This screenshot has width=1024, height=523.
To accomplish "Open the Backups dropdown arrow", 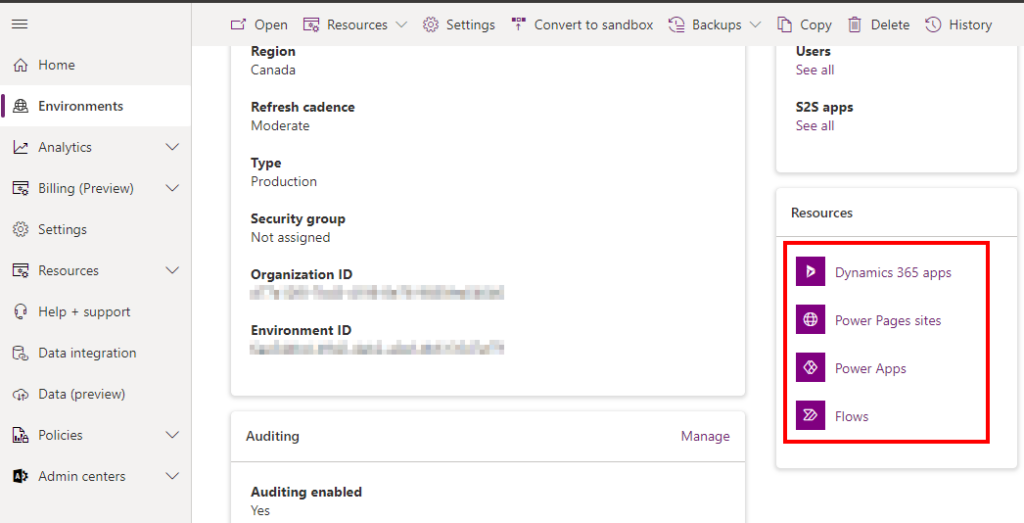I will (755, 25).
